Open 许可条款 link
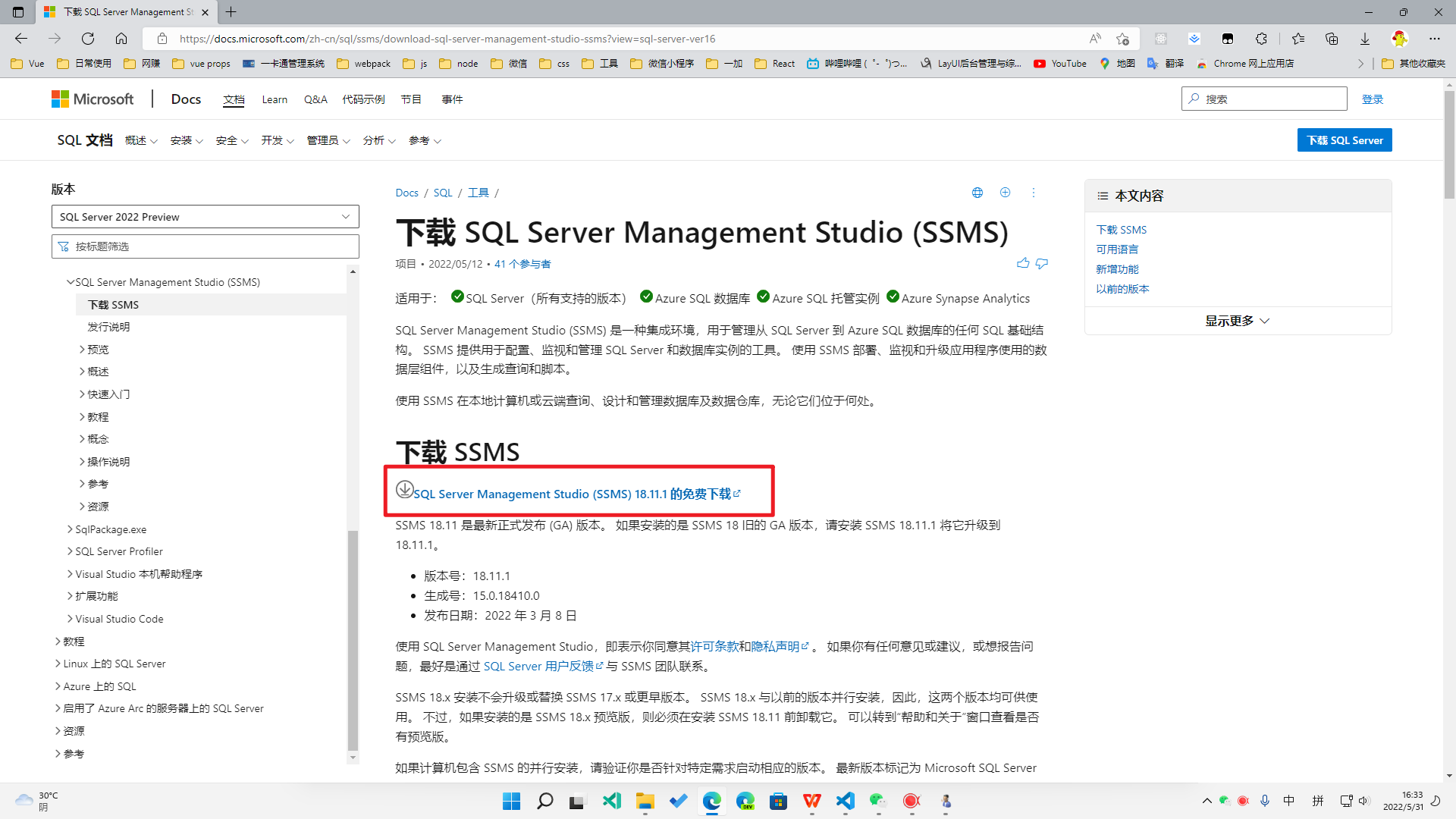The height and width of the screenshot is (819, 1456). tap(714, 646)
